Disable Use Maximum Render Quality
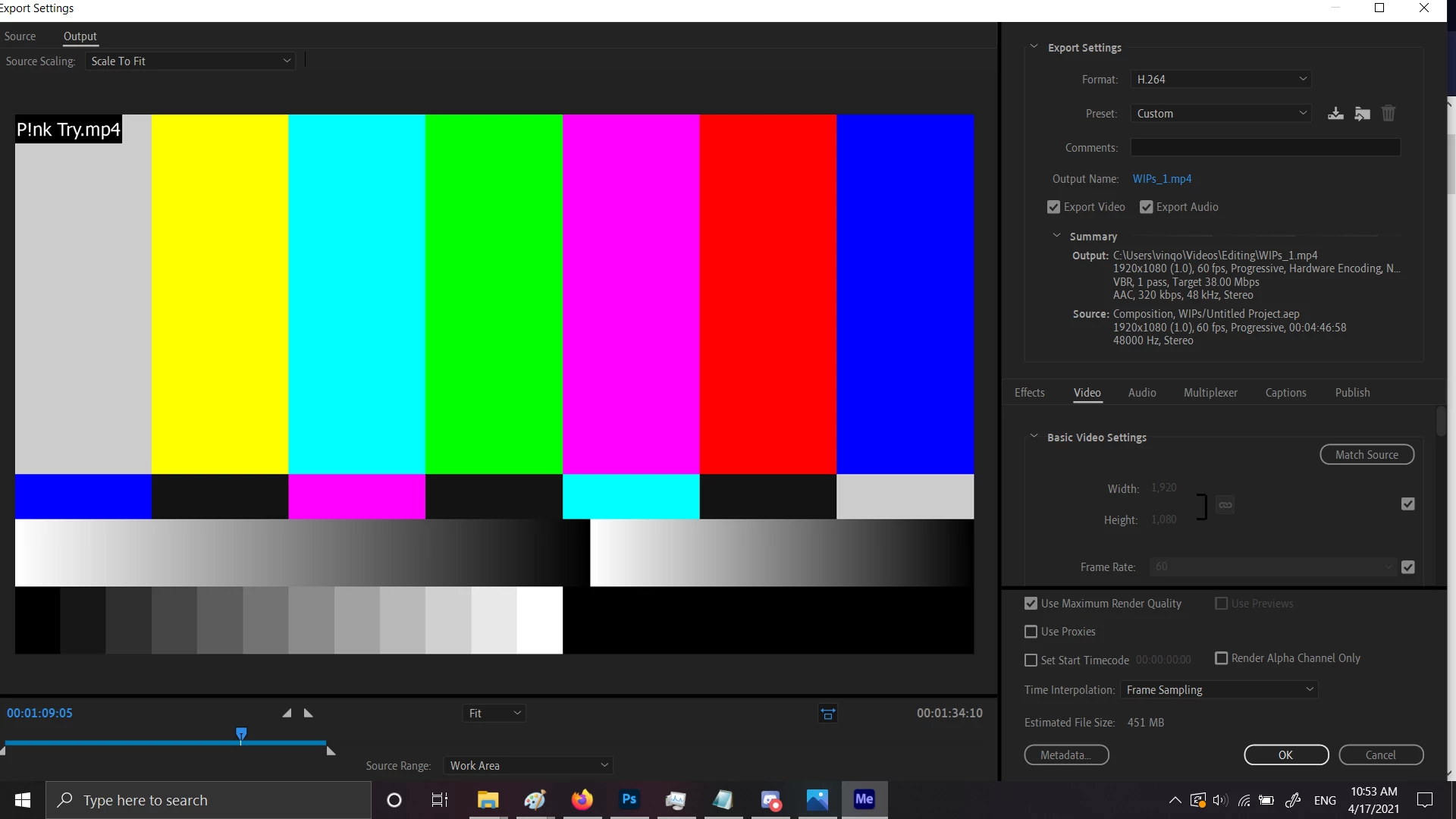The height and width of the screenshot is (819, 1456). click(1031, 604)
